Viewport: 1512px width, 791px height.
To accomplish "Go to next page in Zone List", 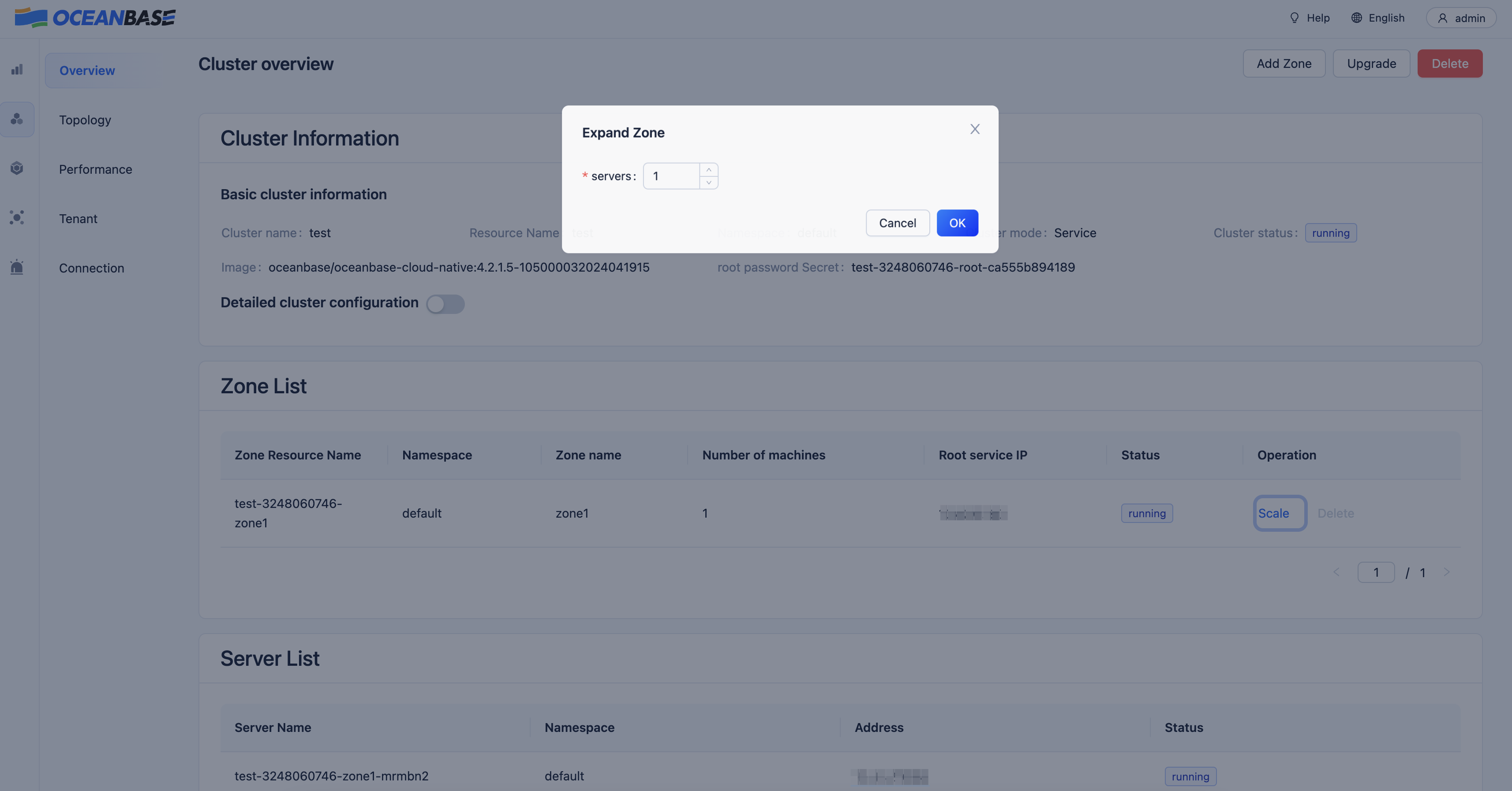I will pyautogui.click(x=1447, y=572).
